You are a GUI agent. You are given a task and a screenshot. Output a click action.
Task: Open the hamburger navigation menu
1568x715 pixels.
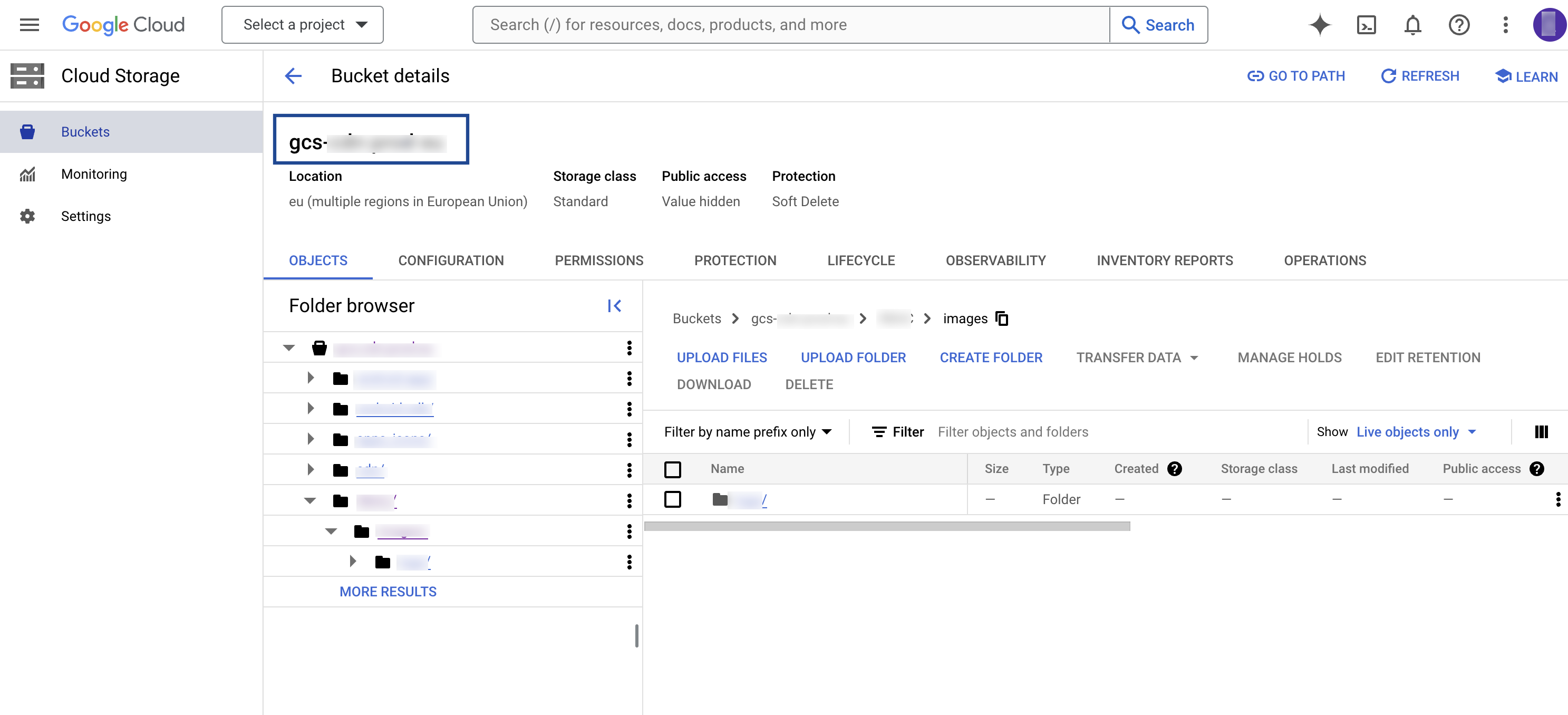[29, 25]
